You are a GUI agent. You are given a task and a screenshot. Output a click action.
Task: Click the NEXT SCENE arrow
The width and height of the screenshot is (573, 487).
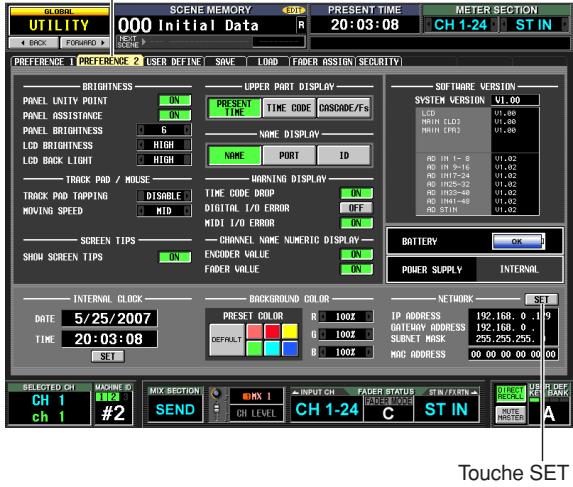point(144,42)
